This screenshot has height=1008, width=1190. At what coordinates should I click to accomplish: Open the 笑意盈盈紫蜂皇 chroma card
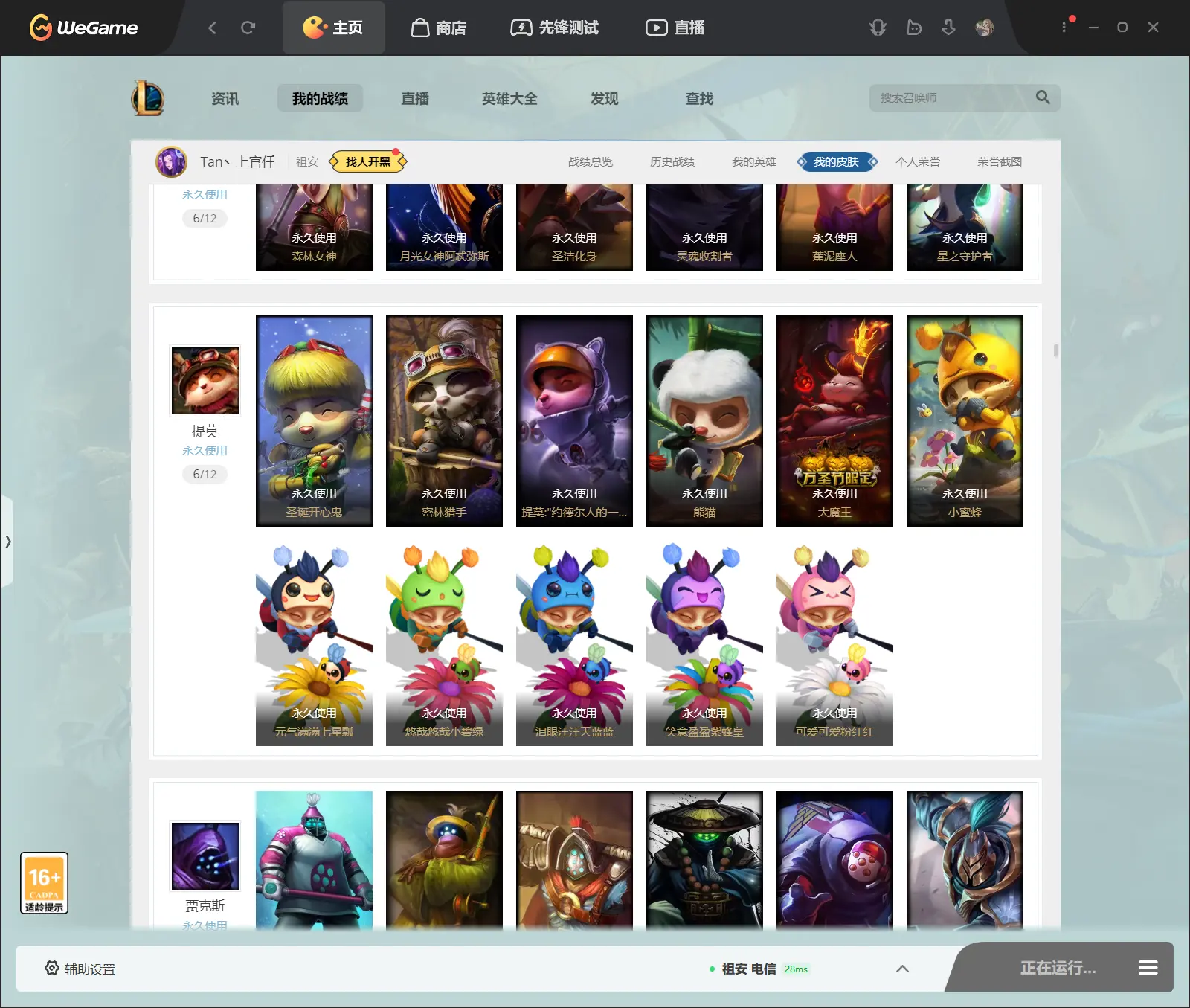pyautogui.click(x=704, y=644)
